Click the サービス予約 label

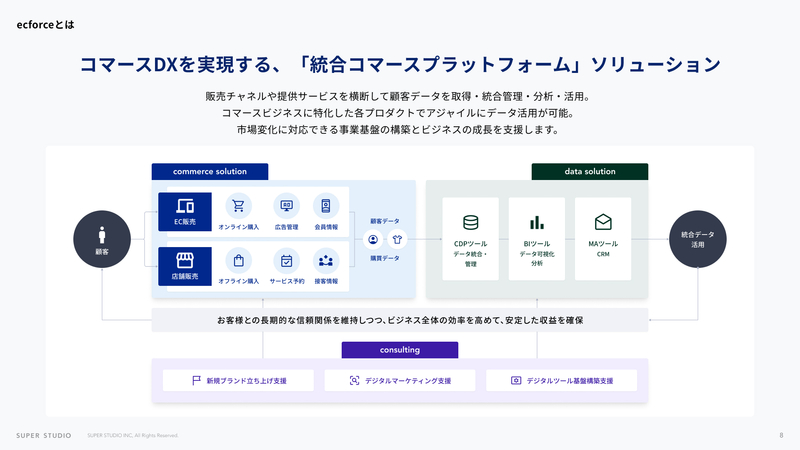point(287,281)
